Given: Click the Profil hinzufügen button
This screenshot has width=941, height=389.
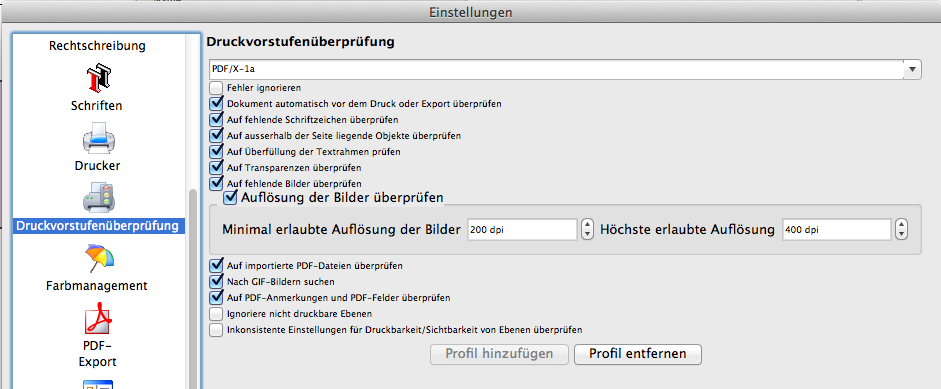Looking at the screenshot, I should pyautogui.click(x=499, y=354).
